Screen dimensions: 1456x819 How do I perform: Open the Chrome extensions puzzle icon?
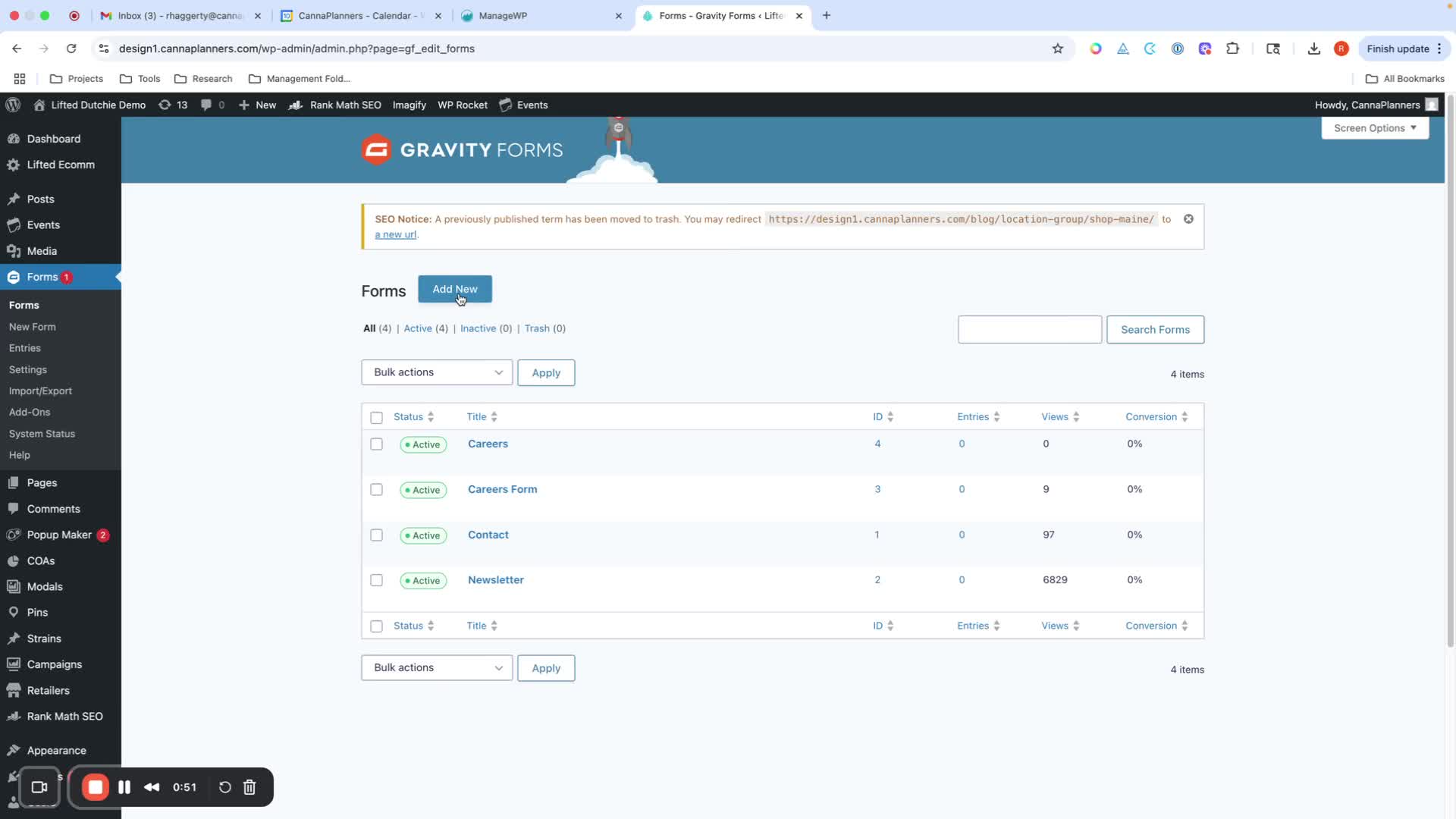coord(1232,49)
